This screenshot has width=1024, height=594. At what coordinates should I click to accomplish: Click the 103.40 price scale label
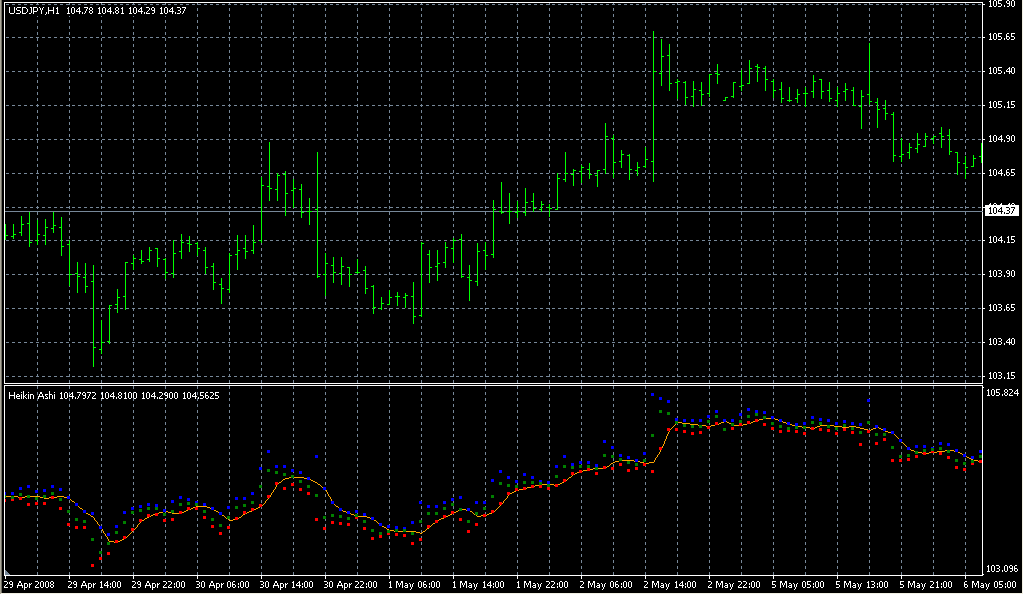coord(1001,342)
